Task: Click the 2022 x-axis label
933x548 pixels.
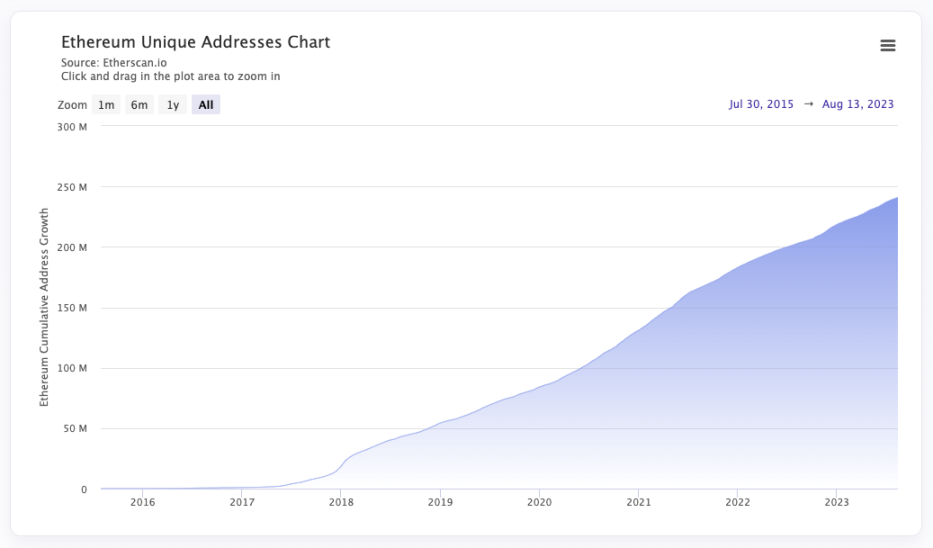Action: [x=738, y=503]
